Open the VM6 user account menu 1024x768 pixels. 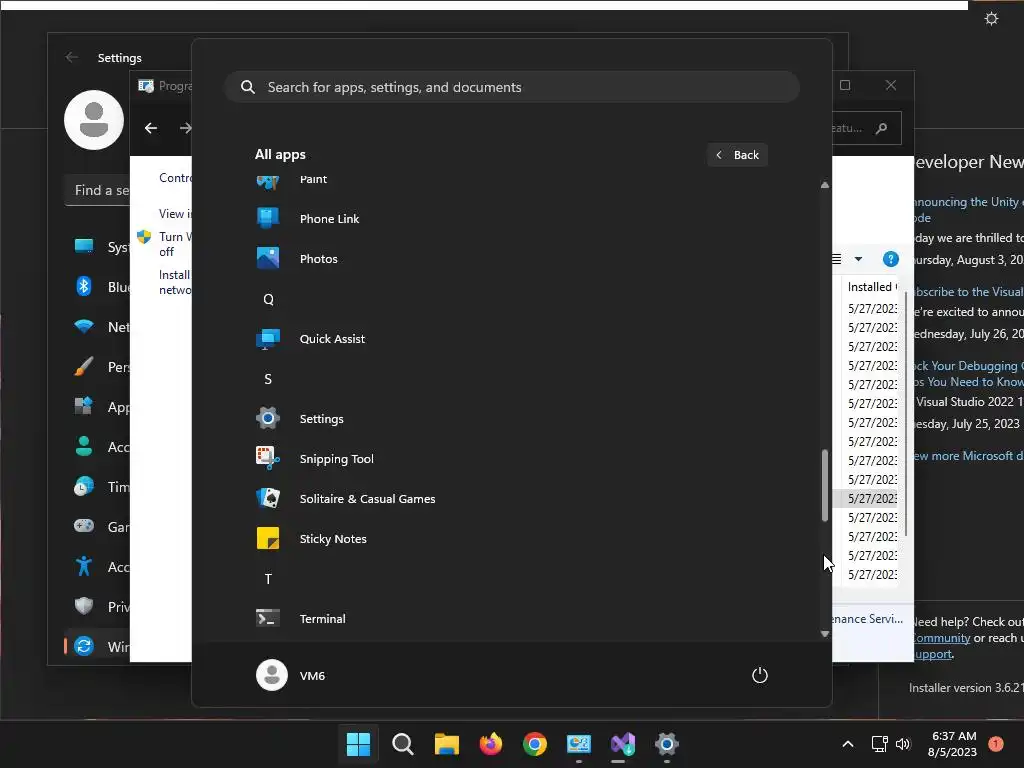(291, 675)
